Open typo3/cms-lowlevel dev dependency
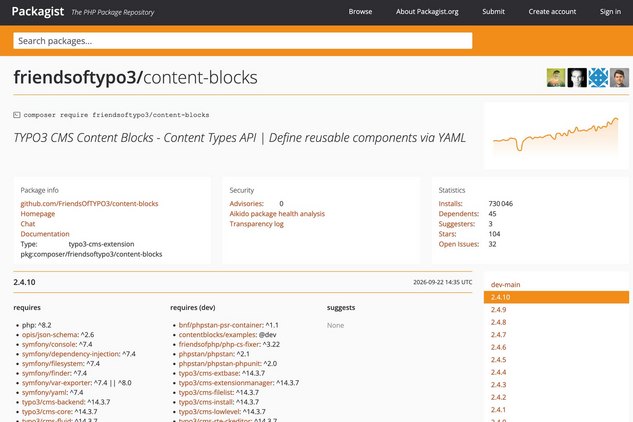This screenshot has height=422, width=633. point(210,412)
